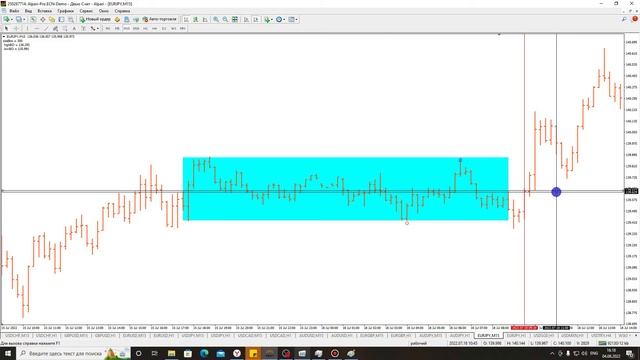
Task: Switch to M5 timeframe
Action: tap(117, 29)
